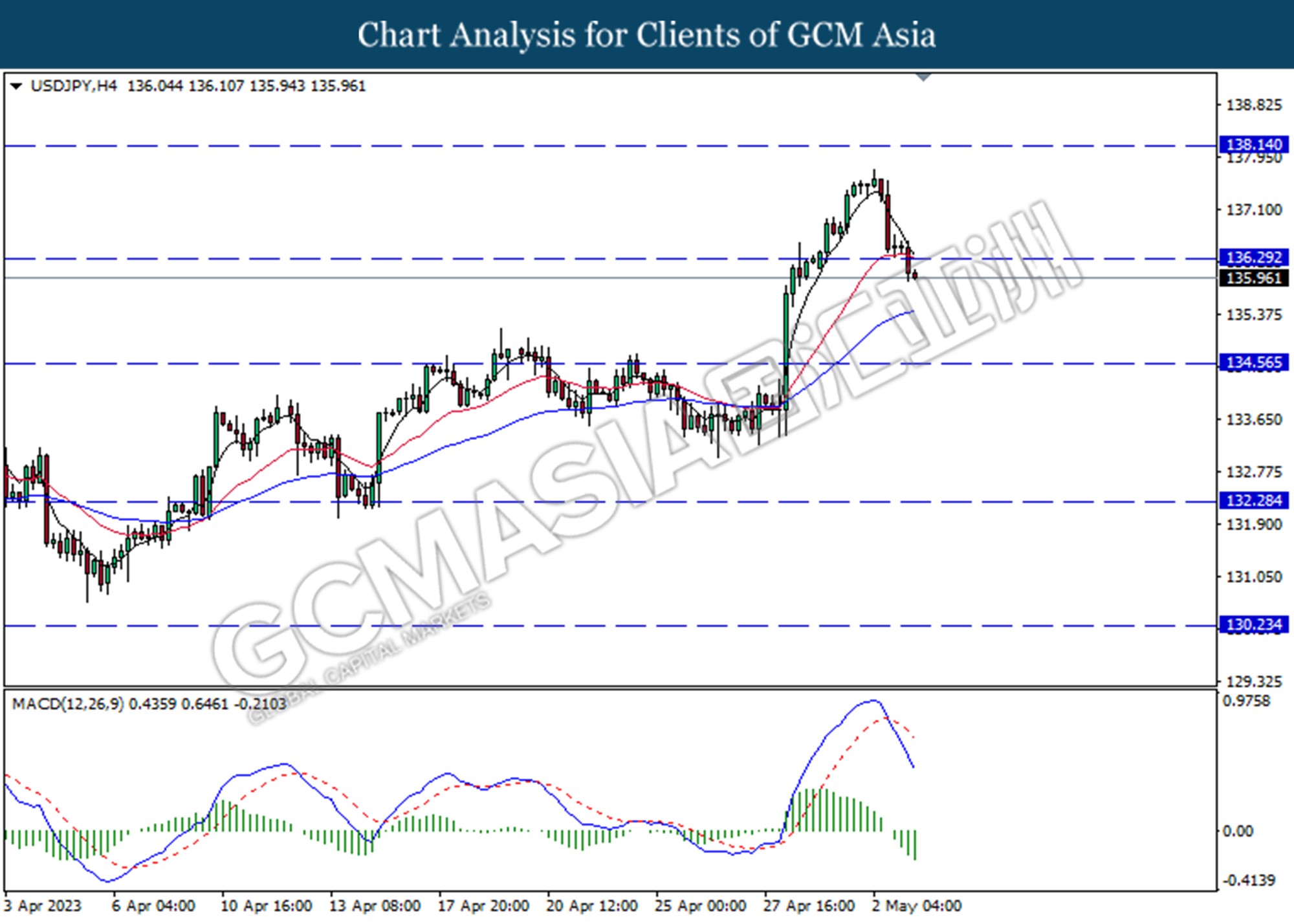The height and width of the screenshot is (924, 1294).
Task: Click the 6 Apr 04:00 time label
Action: pyautogui.click(x=153, y=906)
